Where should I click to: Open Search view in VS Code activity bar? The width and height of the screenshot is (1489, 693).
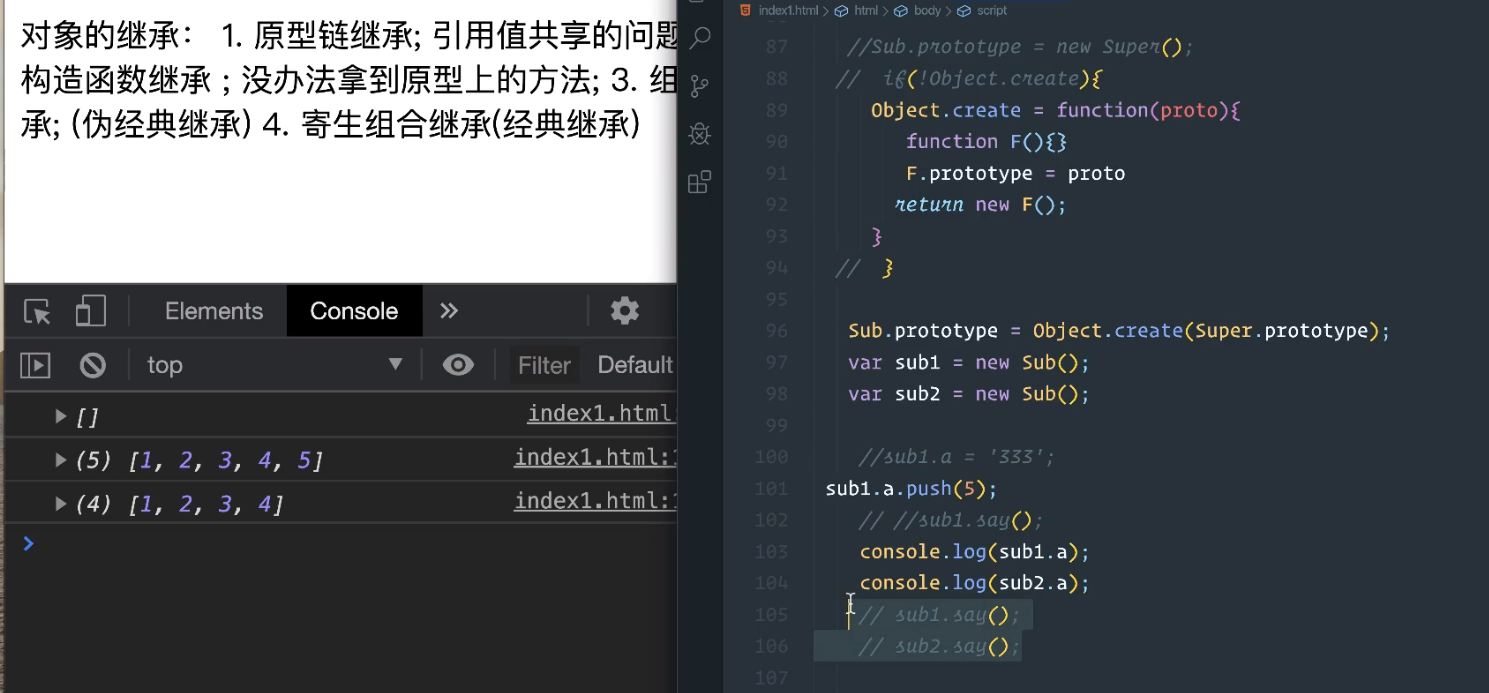pyautogui.click(x=700, y=38)
